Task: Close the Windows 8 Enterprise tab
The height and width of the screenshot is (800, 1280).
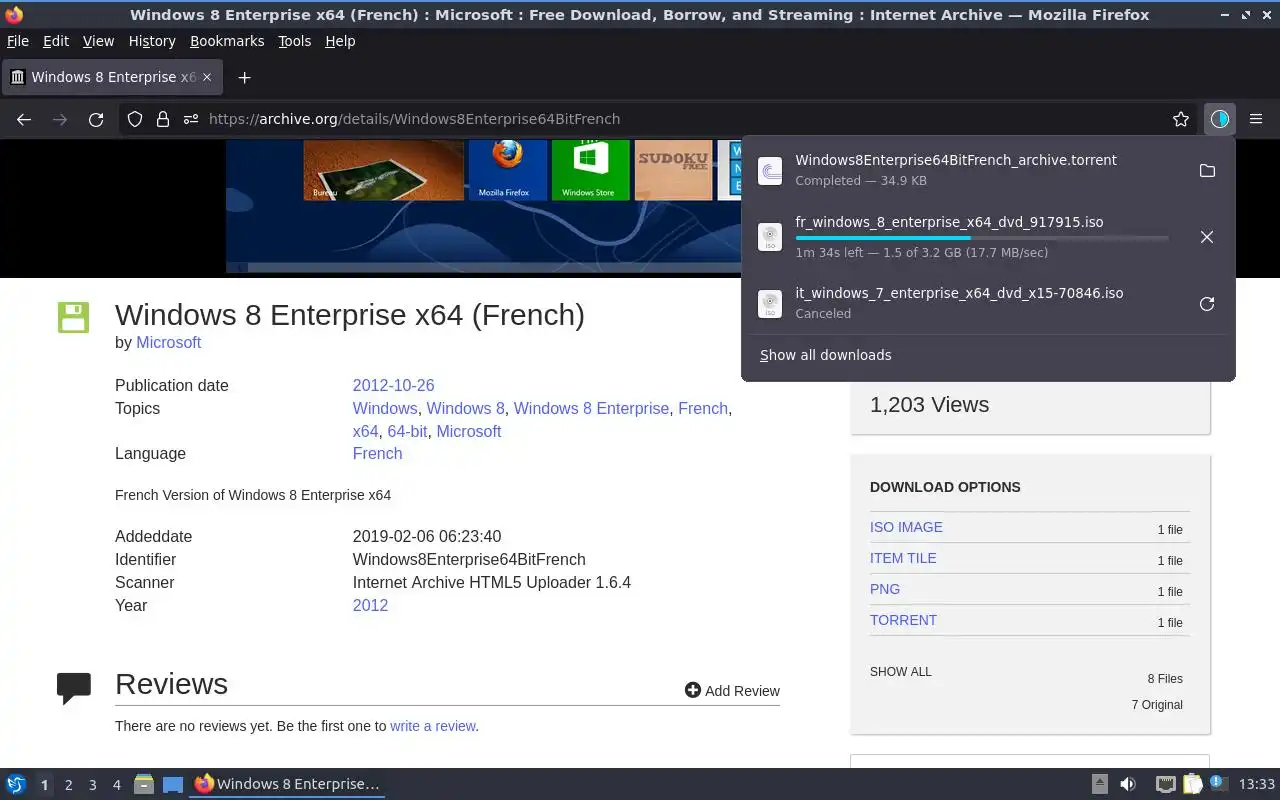Action: 207,77
